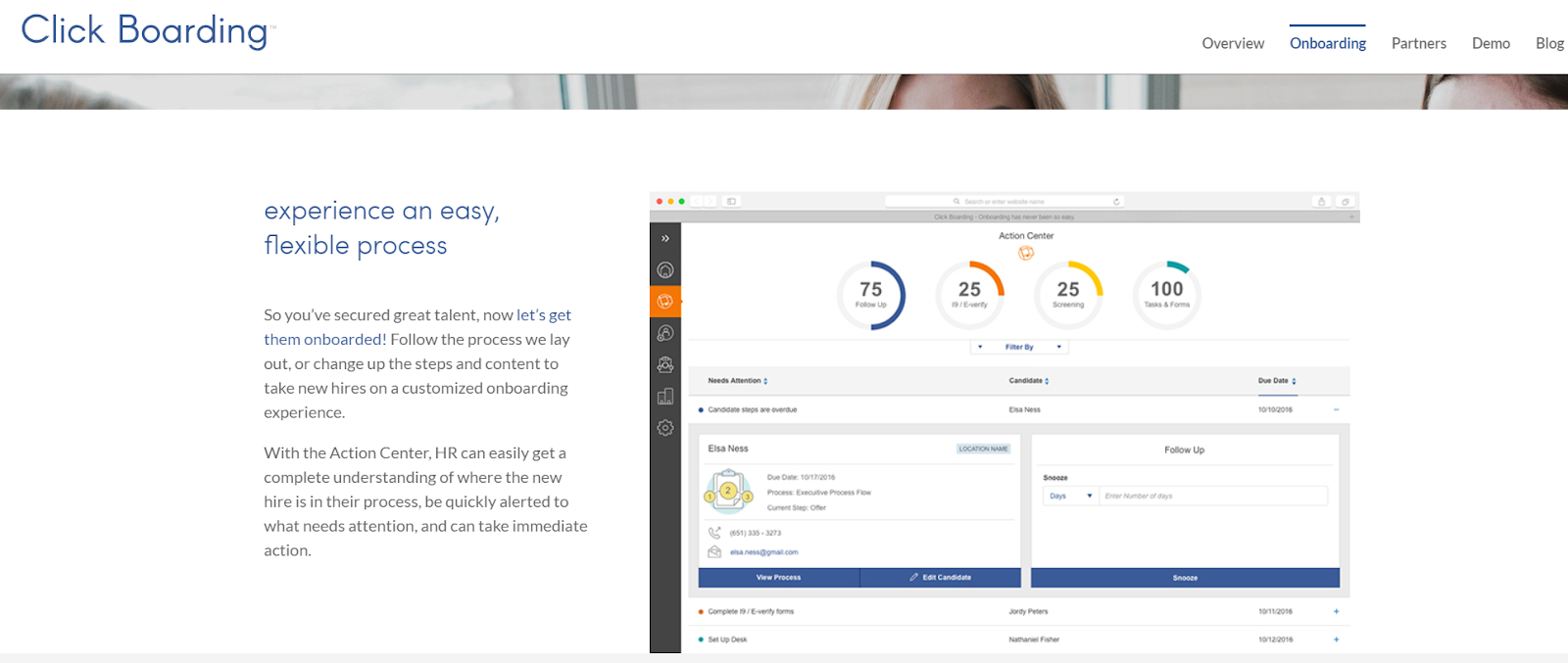The width and height of the screenshot is (1568, 663).
Task: Open the Demo nav item
Action: click(x=1491, y=43)
